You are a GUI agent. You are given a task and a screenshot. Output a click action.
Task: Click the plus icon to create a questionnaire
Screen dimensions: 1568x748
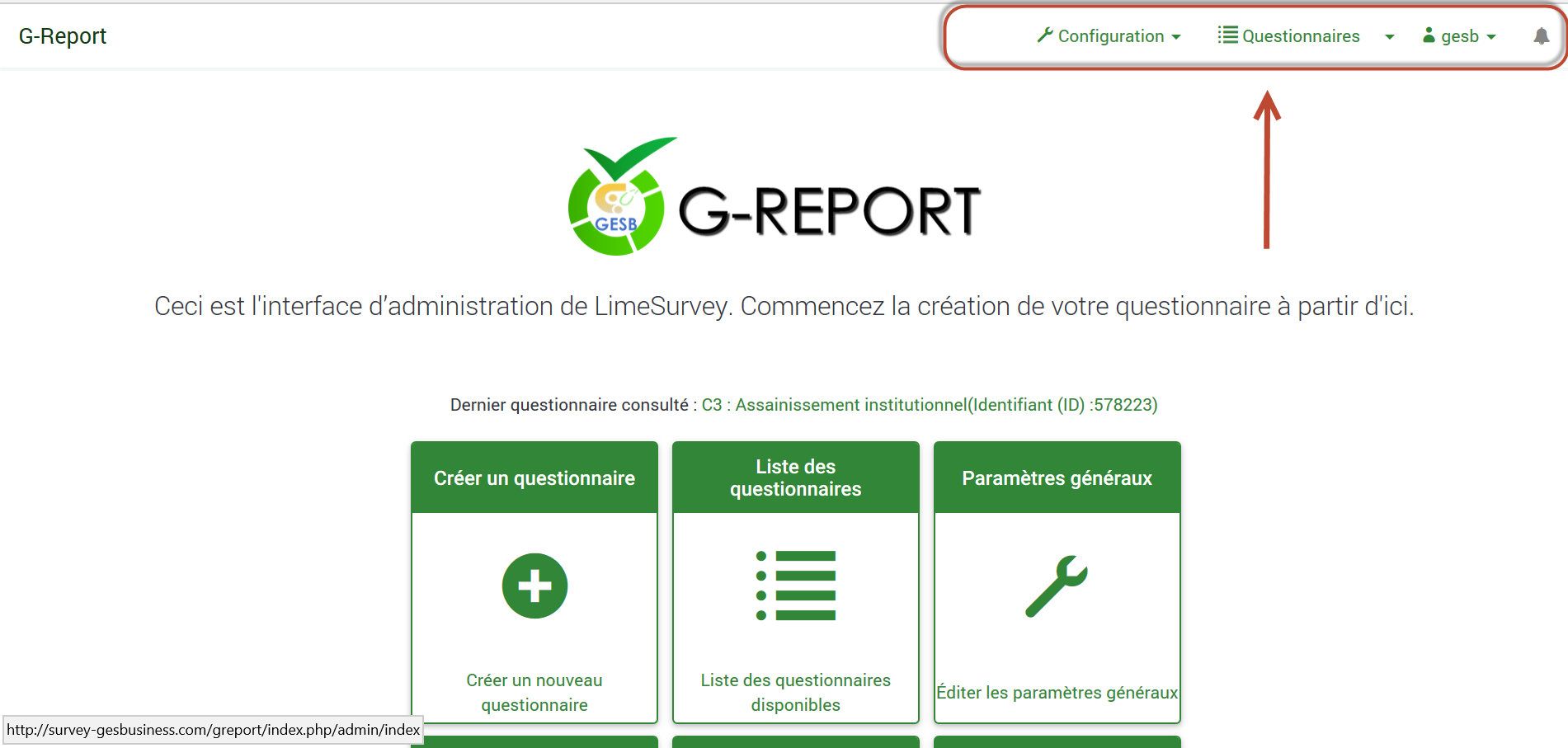pos(534,586)
